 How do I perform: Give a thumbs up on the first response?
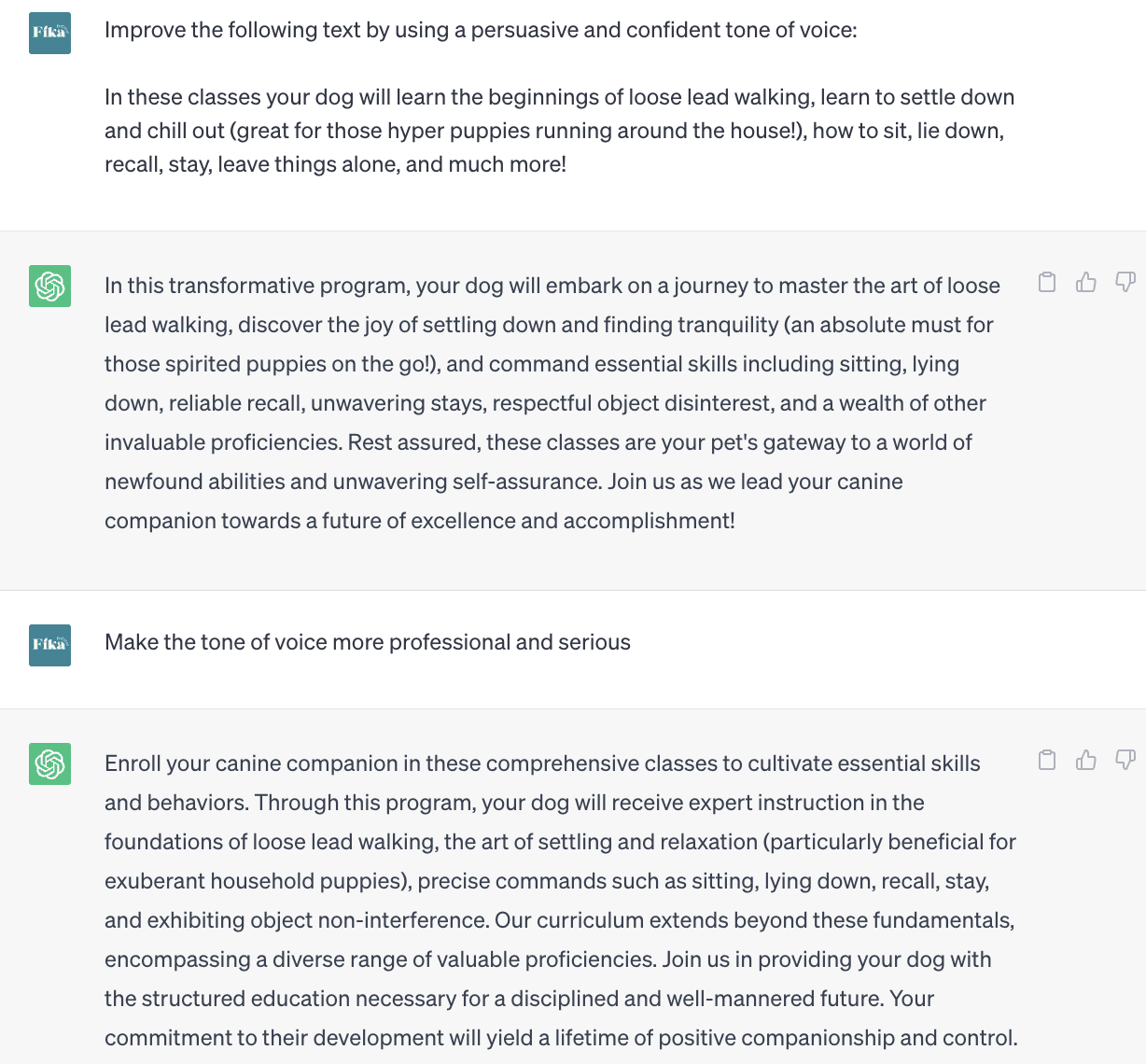1085,281
